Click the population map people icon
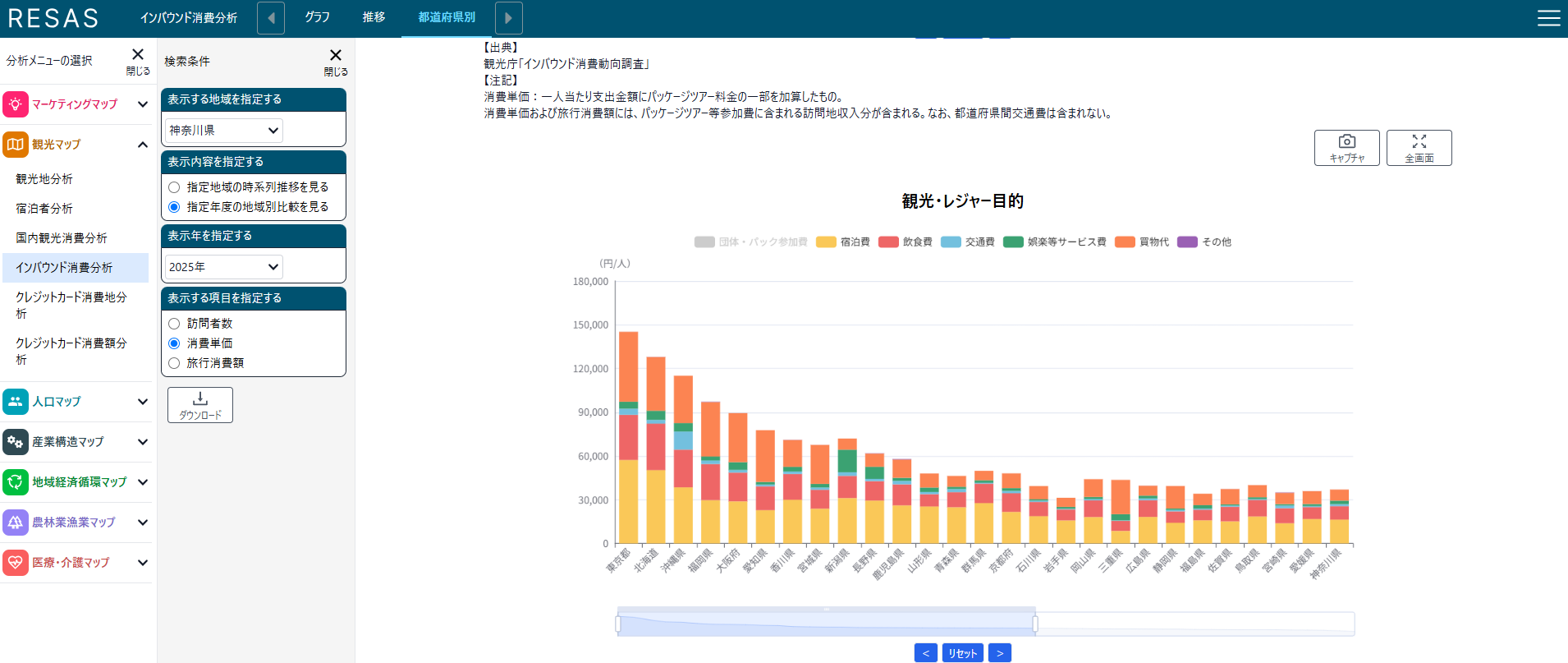 click(16, 402)
